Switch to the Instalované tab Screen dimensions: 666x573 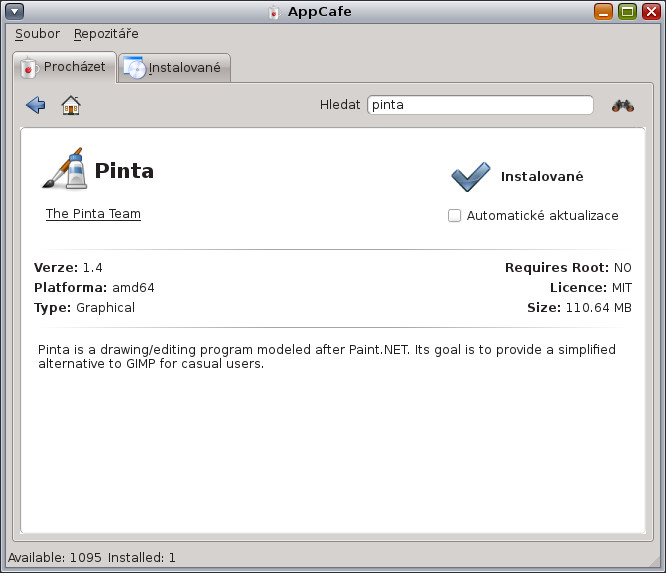[175, 68]
